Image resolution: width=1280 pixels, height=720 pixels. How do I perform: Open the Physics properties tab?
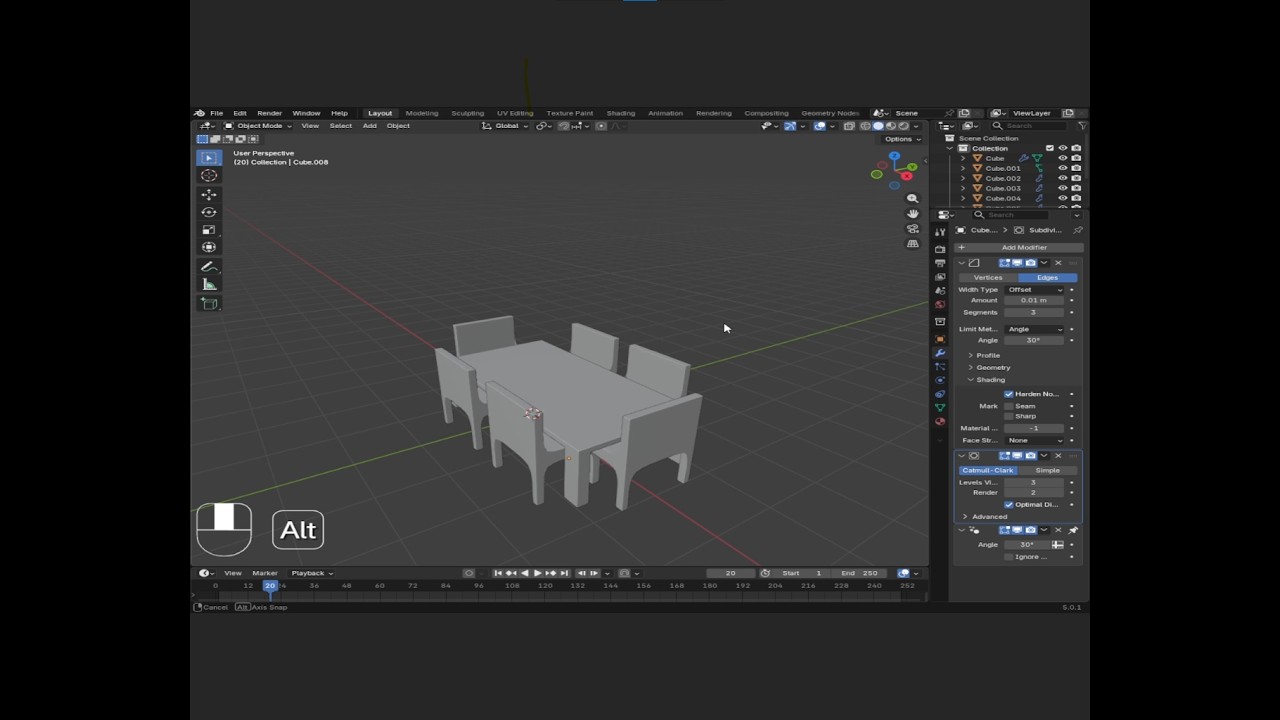tap(940, 380)
